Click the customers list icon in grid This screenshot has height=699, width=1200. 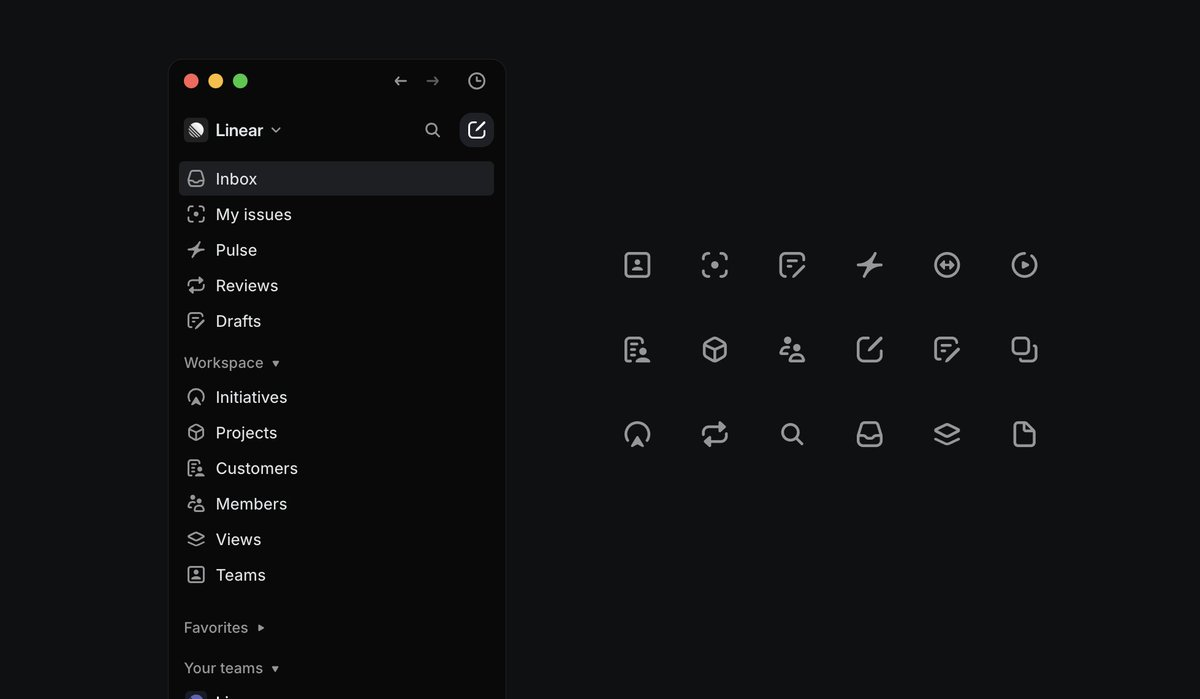click(x=637, y=349)
